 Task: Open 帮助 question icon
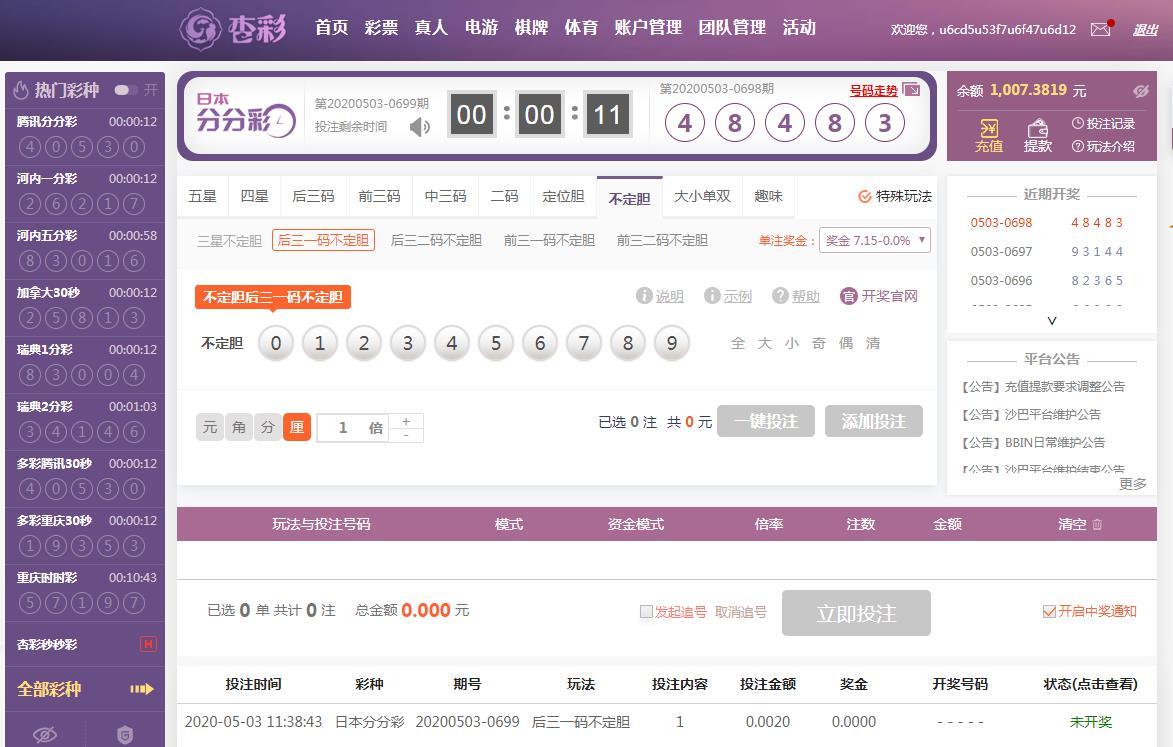(780, 295)
